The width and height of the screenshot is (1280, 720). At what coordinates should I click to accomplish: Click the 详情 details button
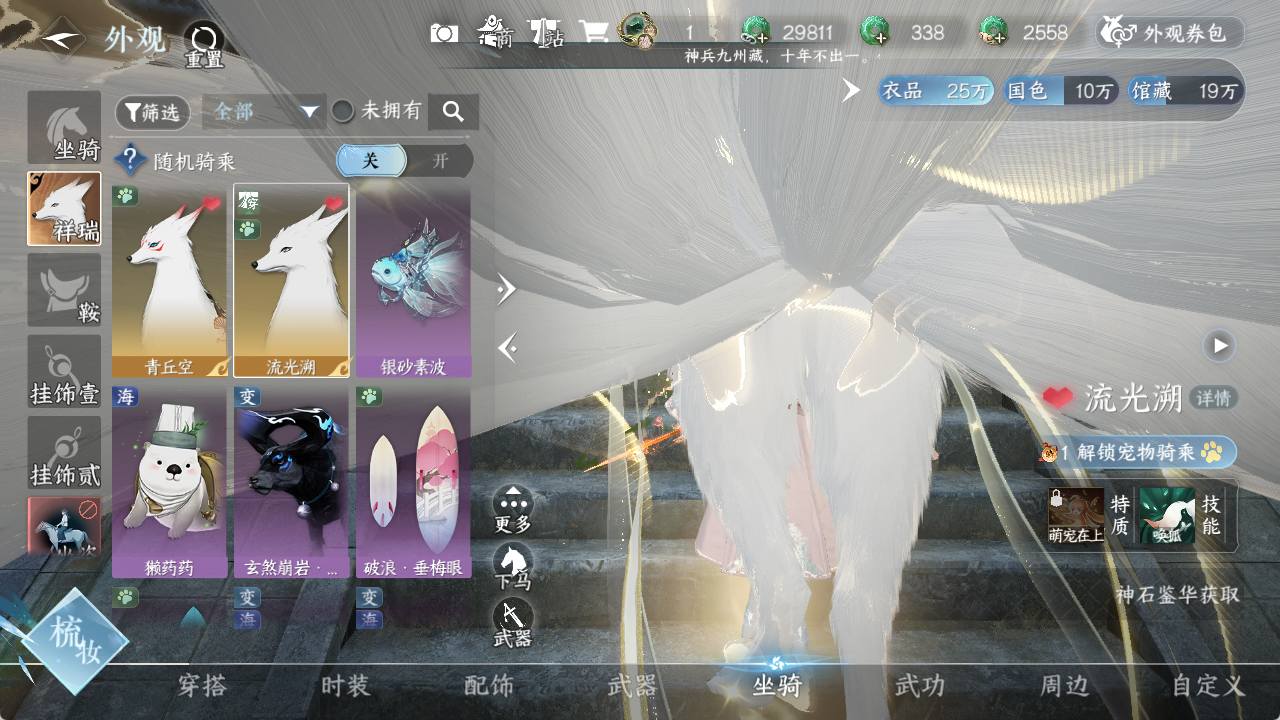coord(1214,399)
